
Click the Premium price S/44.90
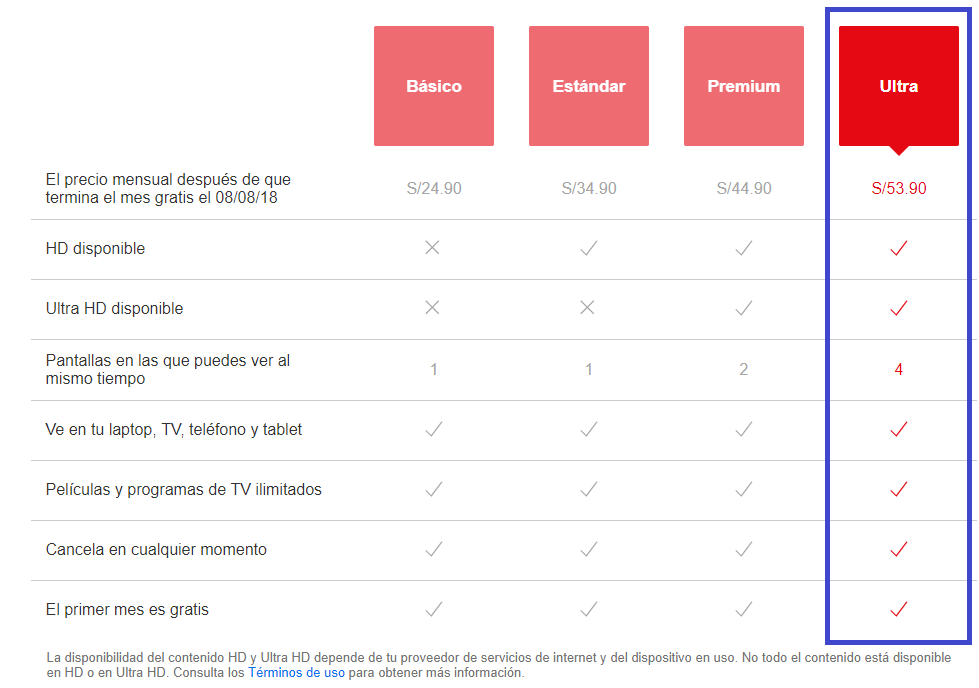coord(744,188)
